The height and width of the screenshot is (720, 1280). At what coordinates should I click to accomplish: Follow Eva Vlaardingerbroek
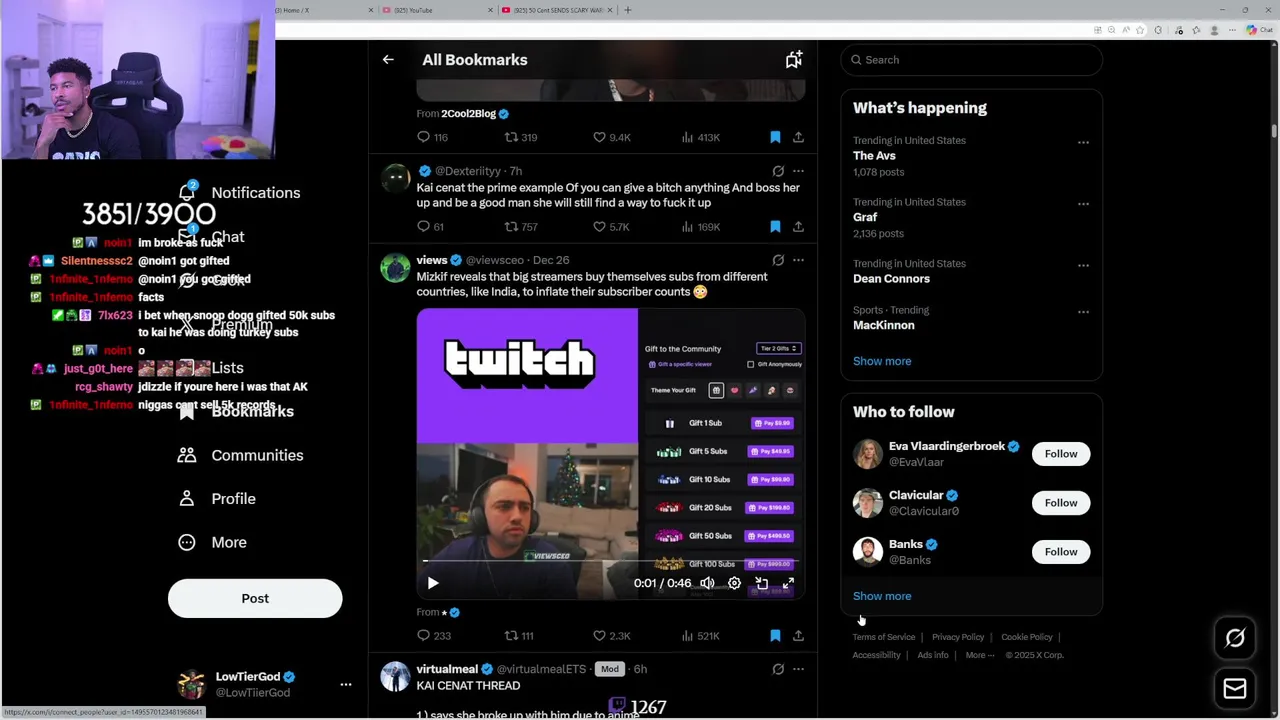click(x=1061, y=454)
